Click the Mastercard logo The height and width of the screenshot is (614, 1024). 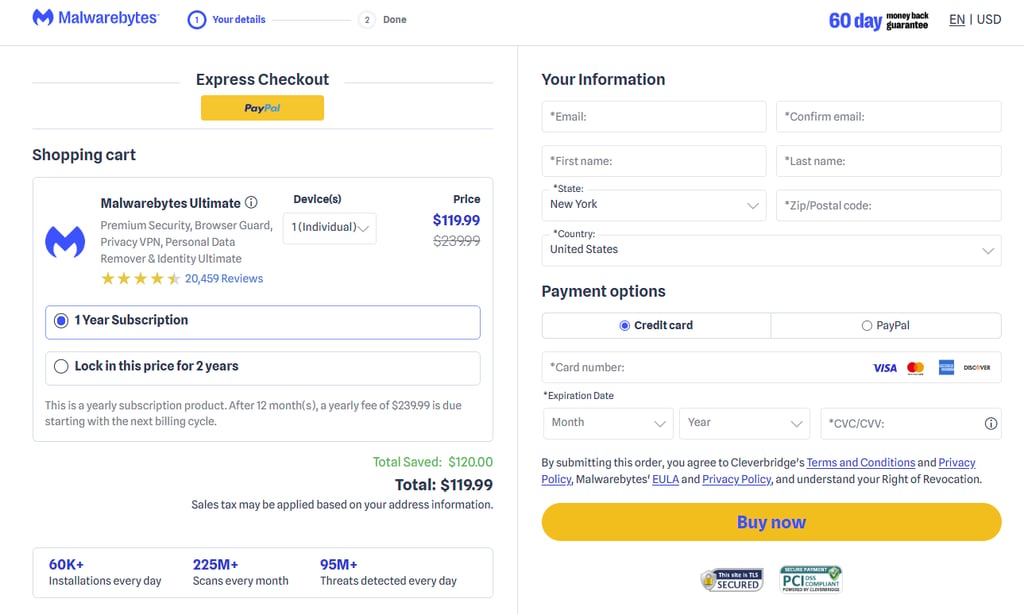pyautogui.click(x=916, y=368)
